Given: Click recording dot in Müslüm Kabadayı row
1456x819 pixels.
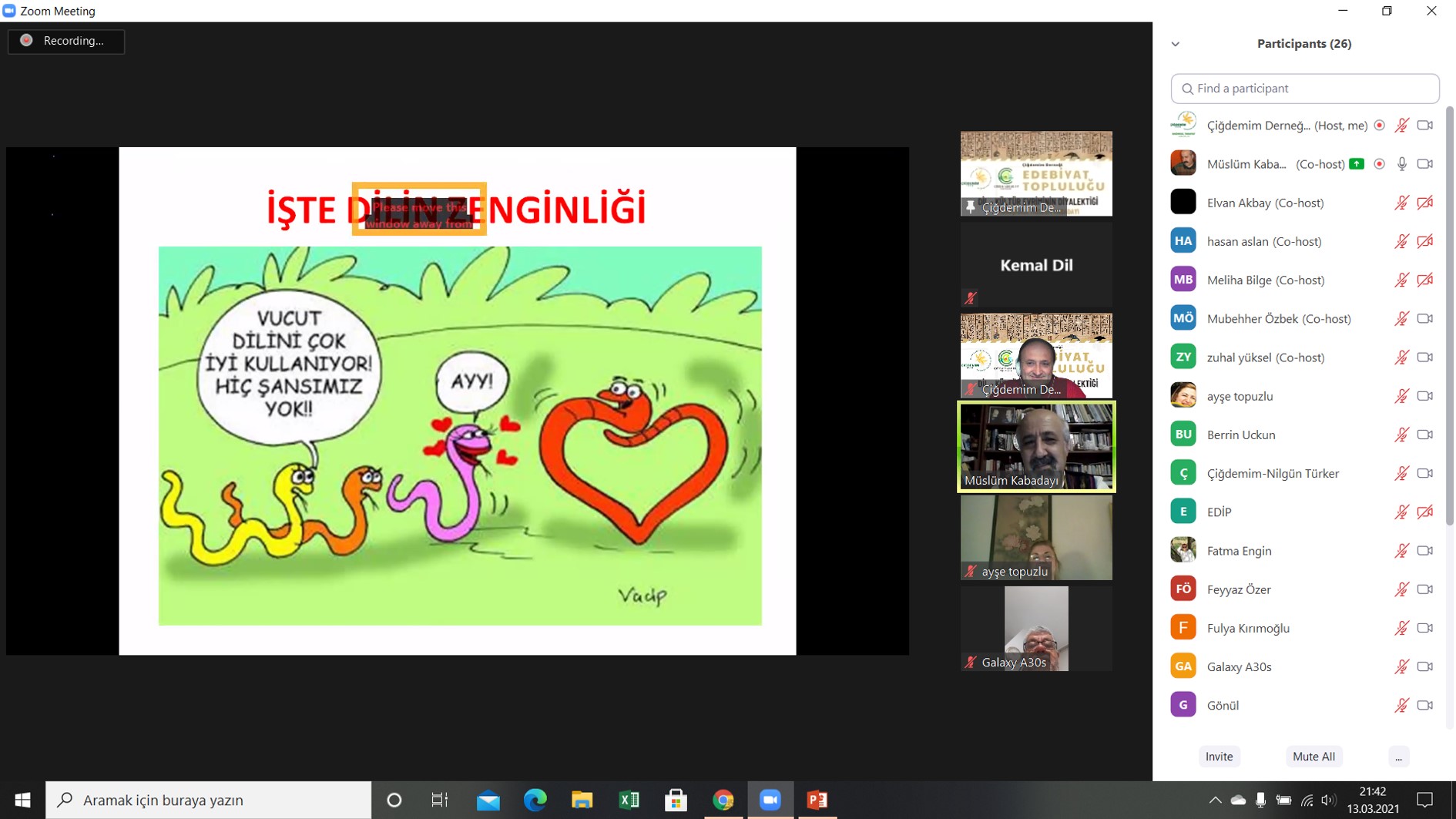Looking at the screenshot, I should coord(1380,164).
